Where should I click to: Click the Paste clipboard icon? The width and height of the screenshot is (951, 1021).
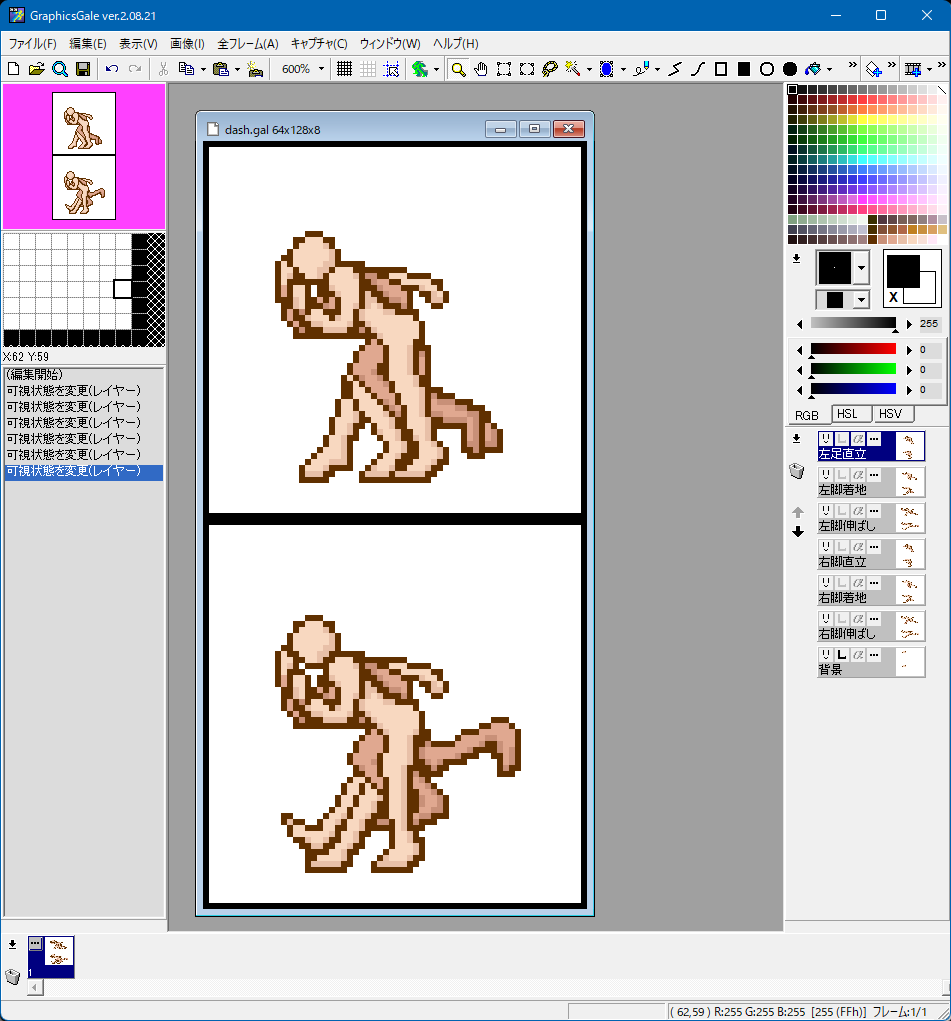[x=221, y=69]
